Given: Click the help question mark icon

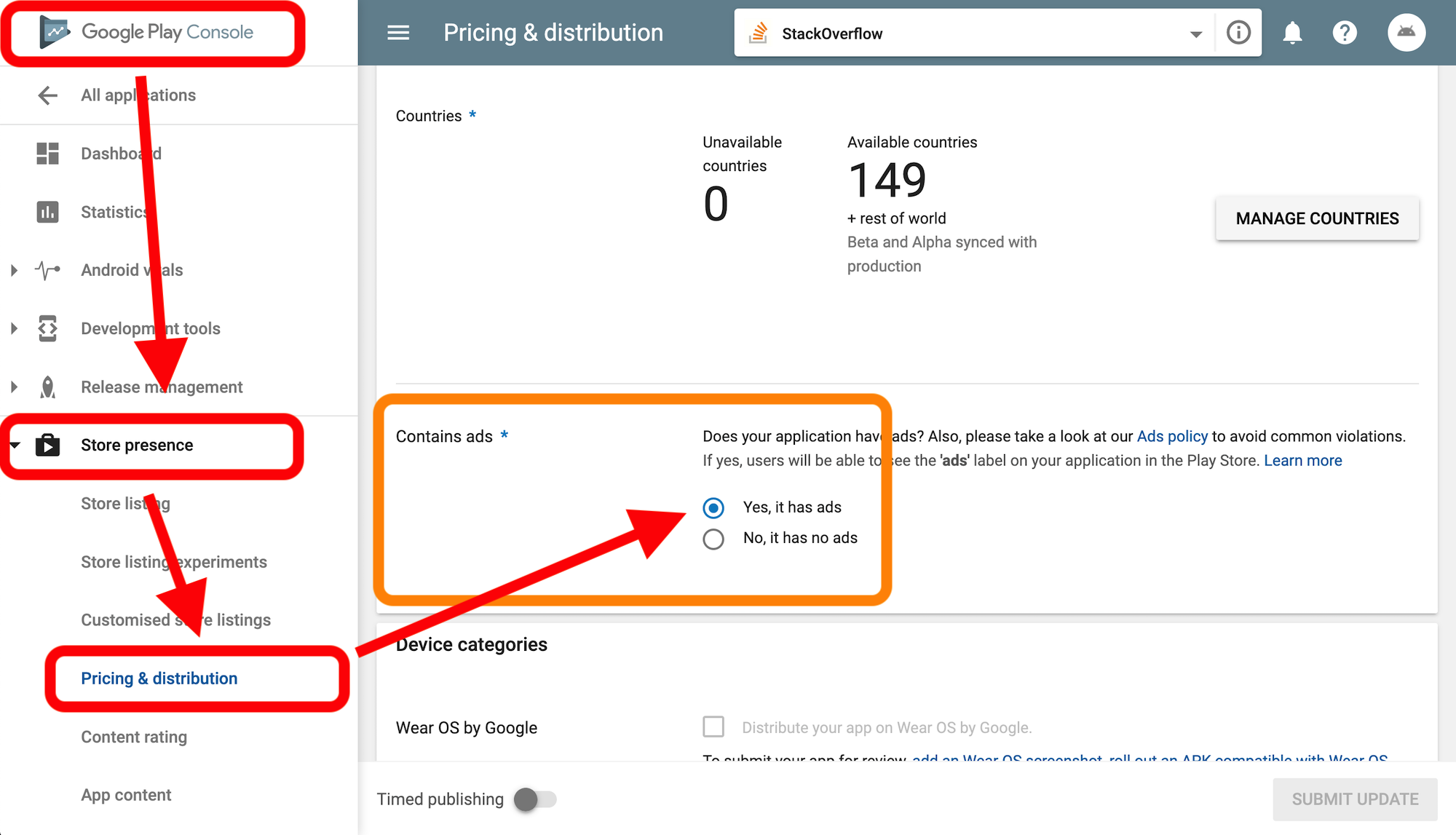Looking at the screenshot, I should click(x=1345, y=33).
